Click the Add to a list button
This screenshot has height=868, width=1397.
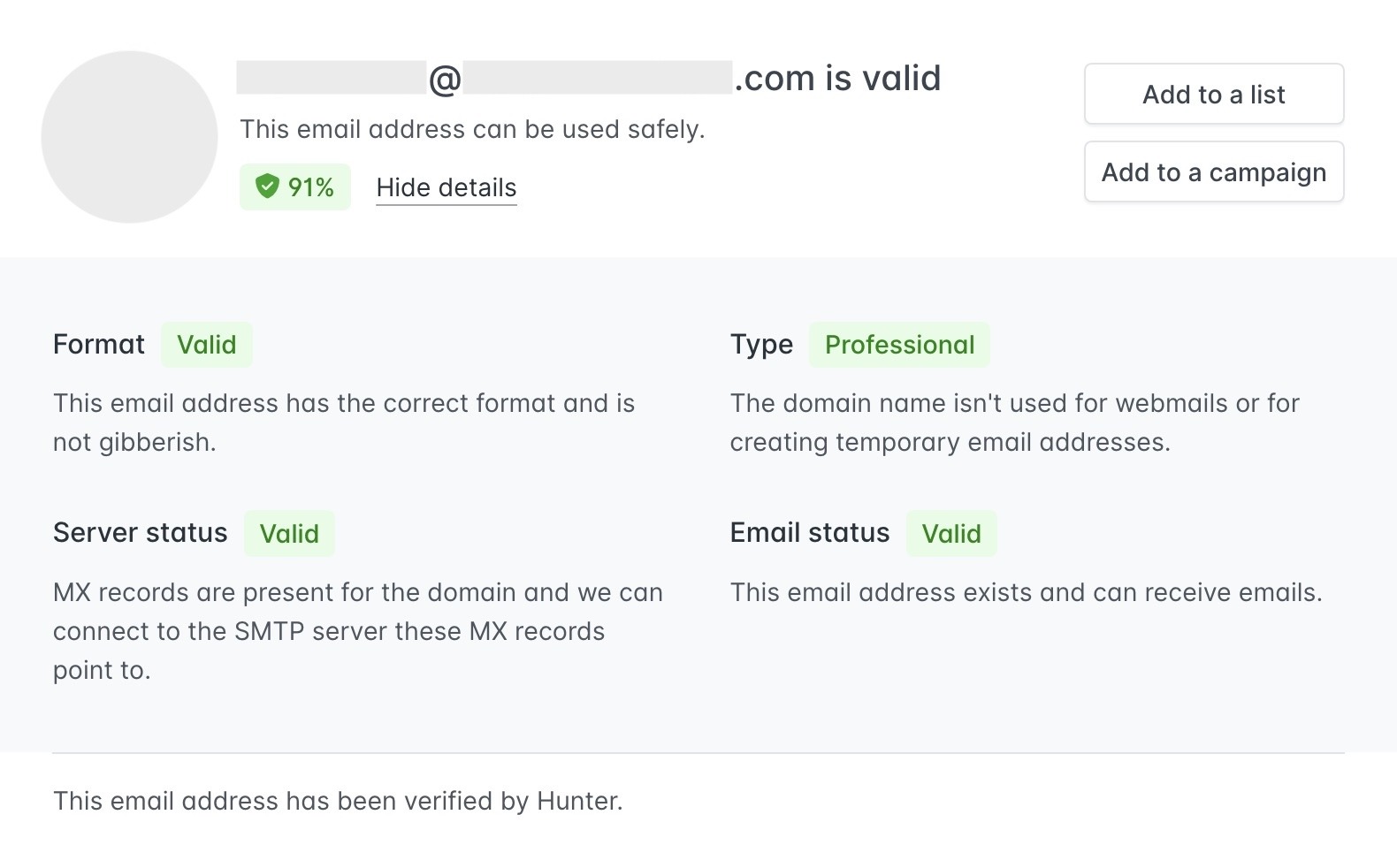[x=1213, y=94]
